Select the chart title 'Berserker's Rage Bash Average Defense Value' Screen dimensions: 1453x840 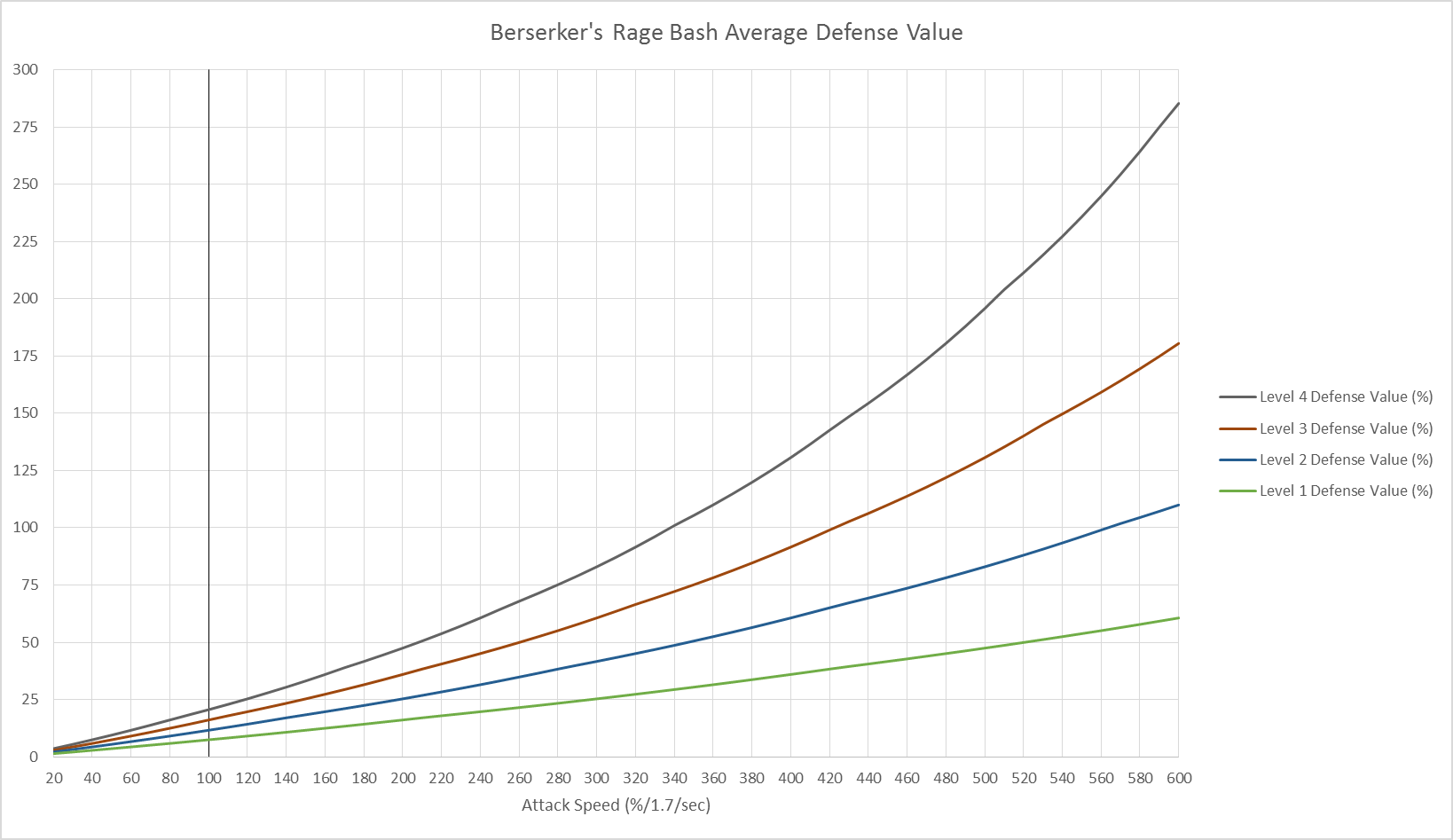(726, 33)
